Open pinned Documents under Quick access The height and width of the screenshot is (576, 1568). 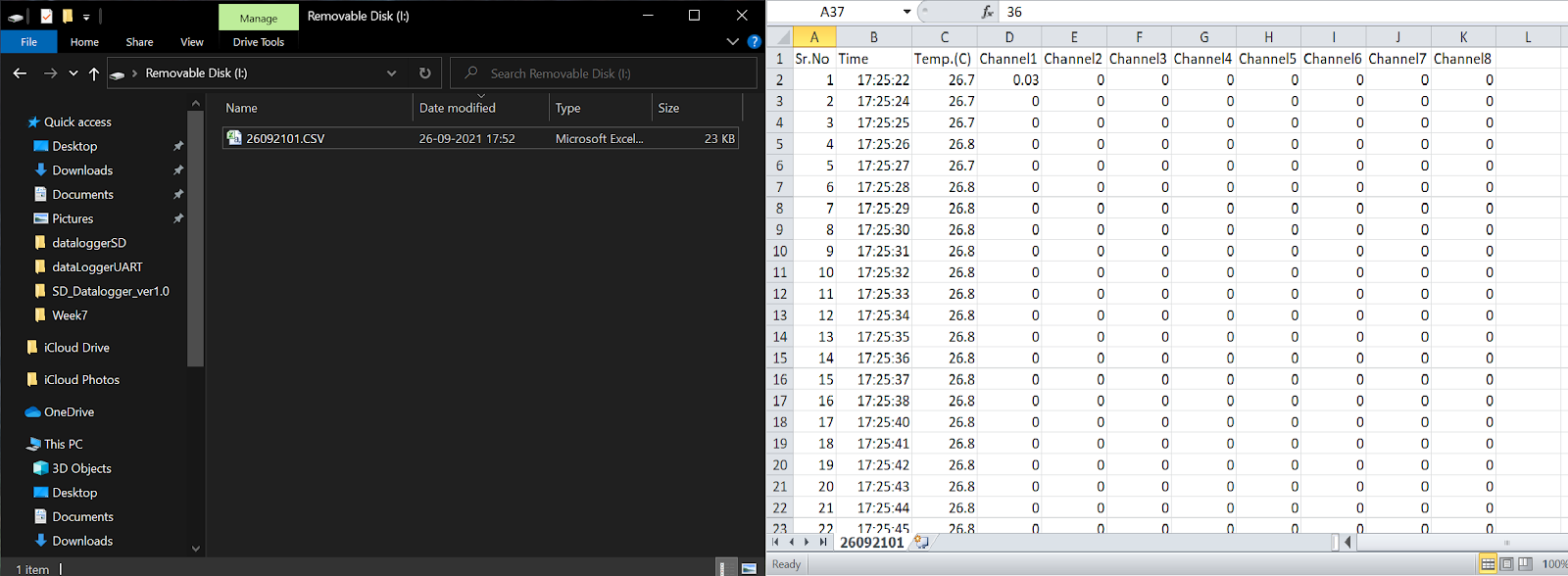[x=82, y=195]
